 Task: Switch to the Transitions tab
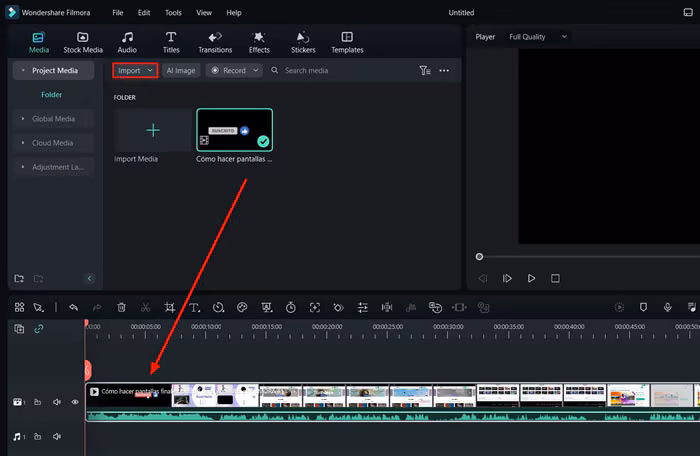pos(214,42)
